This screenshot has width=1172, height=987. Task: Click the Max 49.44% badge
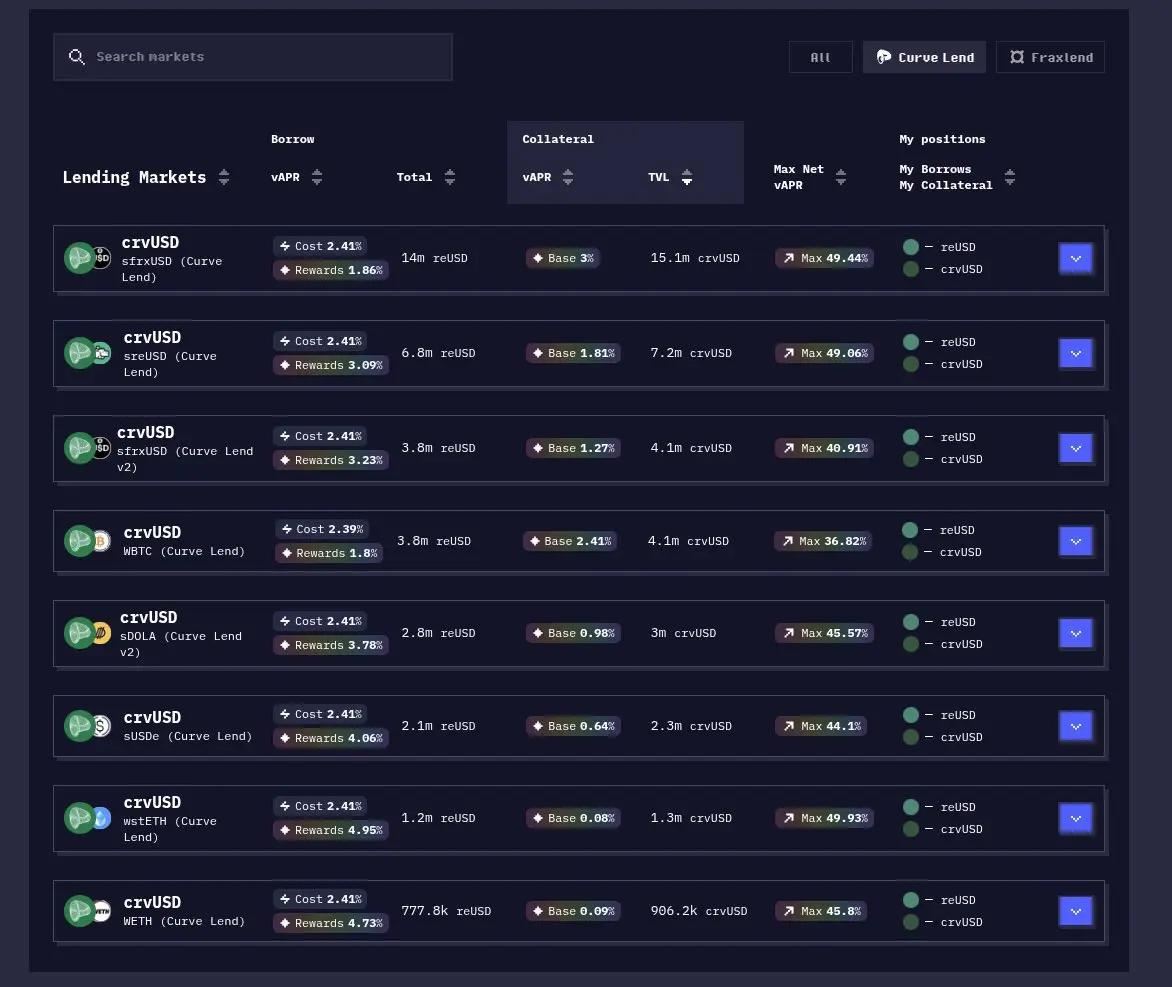(x=824, y=258)
